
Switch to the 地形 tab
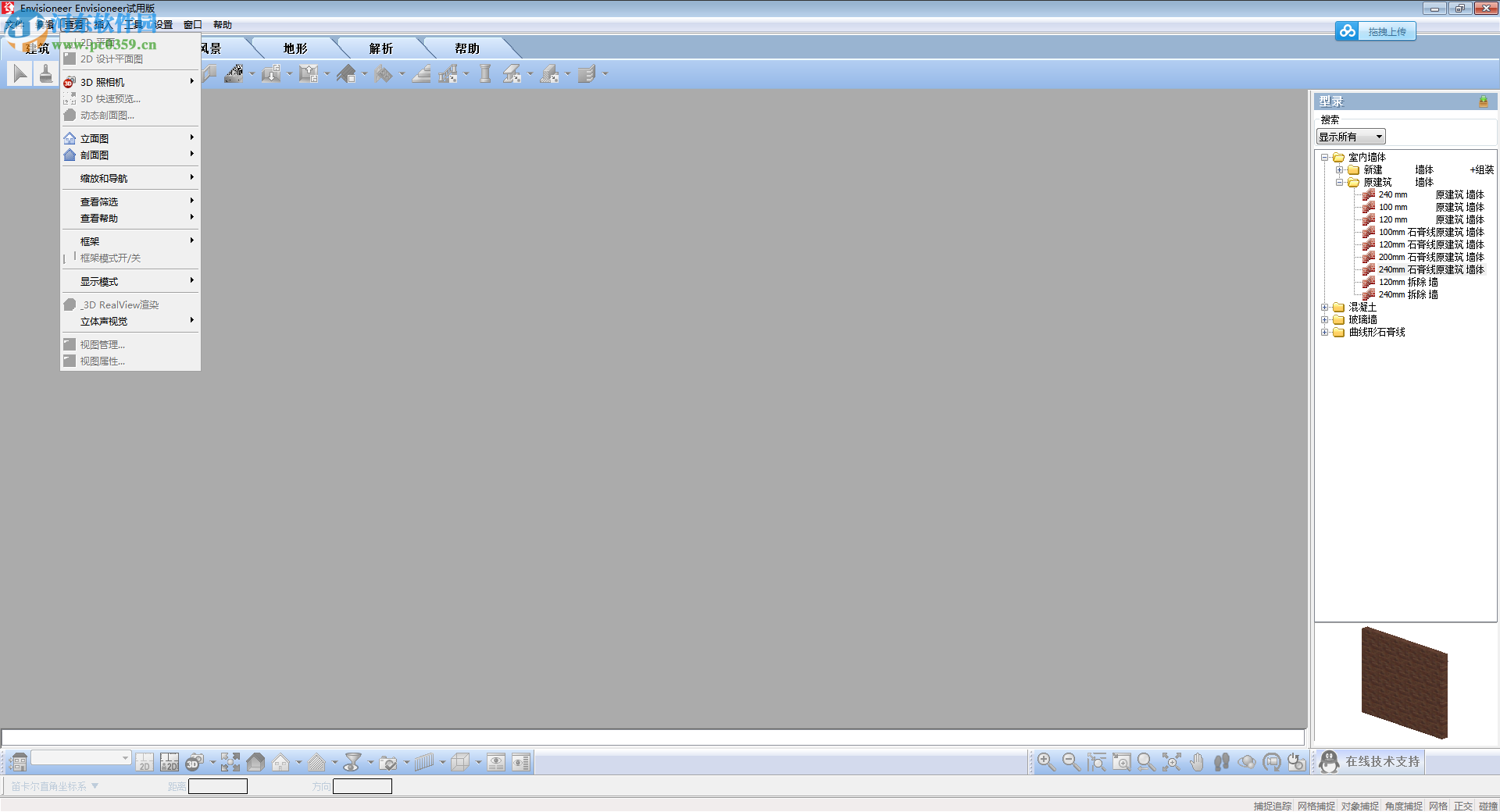pos(295,48)
